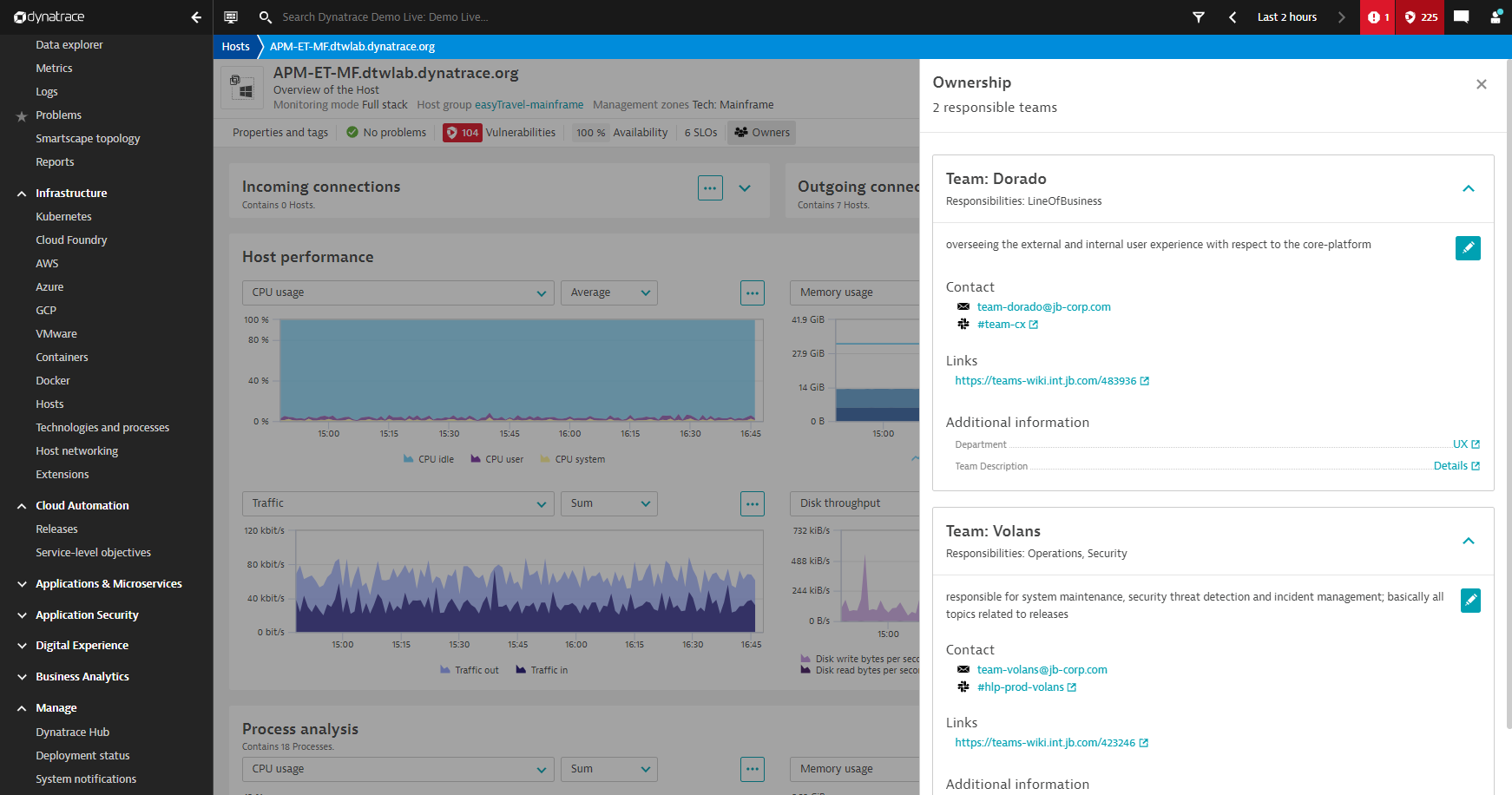Image resolution: width=1512 pixels, height=795 pixels.
Task: Open the Availability tab
Action: [621, 133]
